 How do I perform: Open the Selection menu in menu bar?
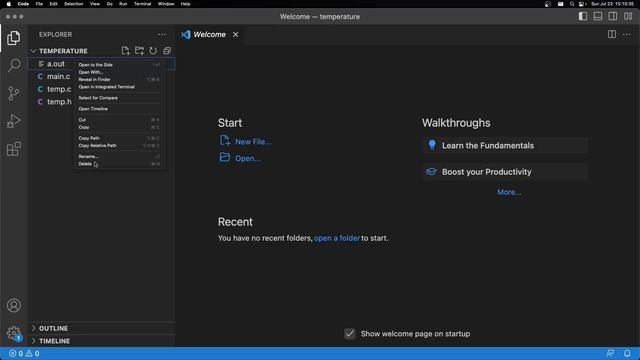73,4
